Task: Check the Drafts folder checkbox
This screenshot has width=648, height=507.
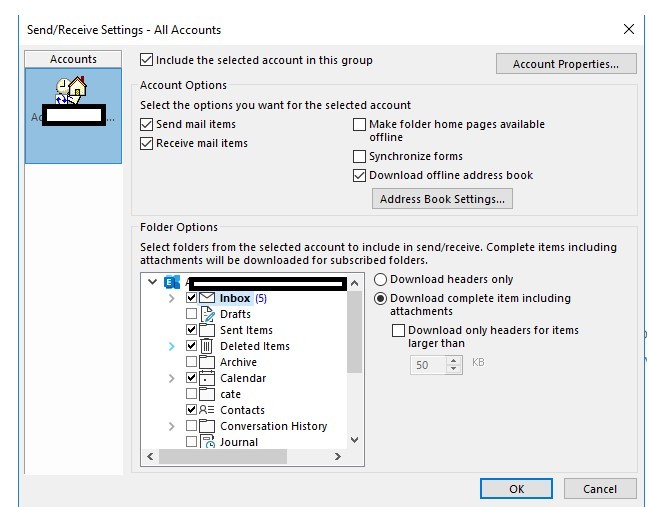Action: [x=191, y=314]
